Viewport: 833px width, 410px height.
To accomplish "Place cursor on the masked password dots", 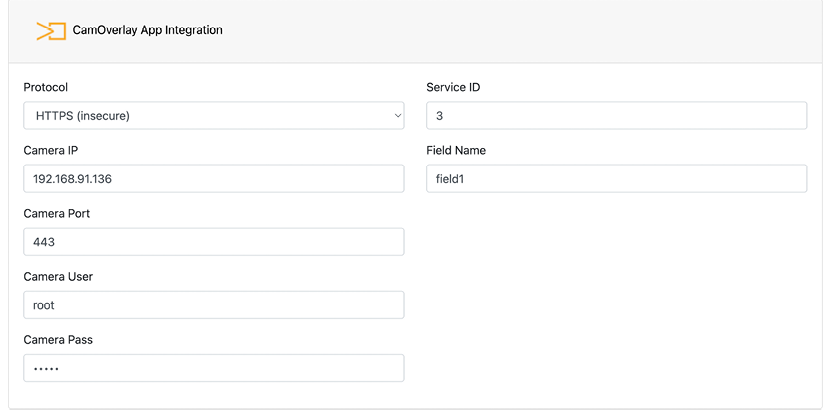I will 46,368.
